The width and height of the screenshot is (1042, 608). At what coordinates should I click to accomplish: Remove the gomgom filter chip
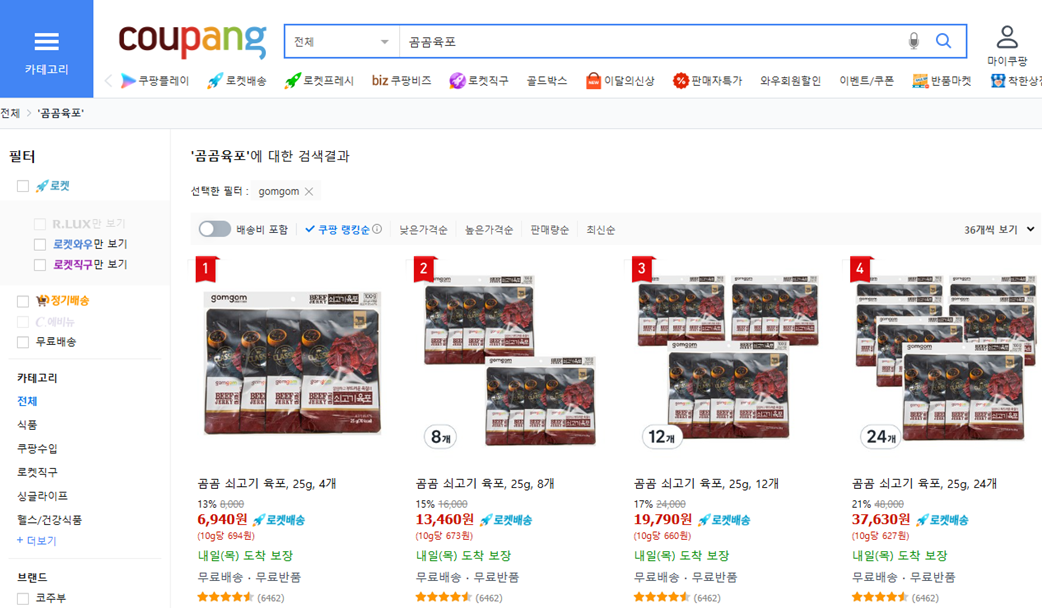tap(308, 190)
